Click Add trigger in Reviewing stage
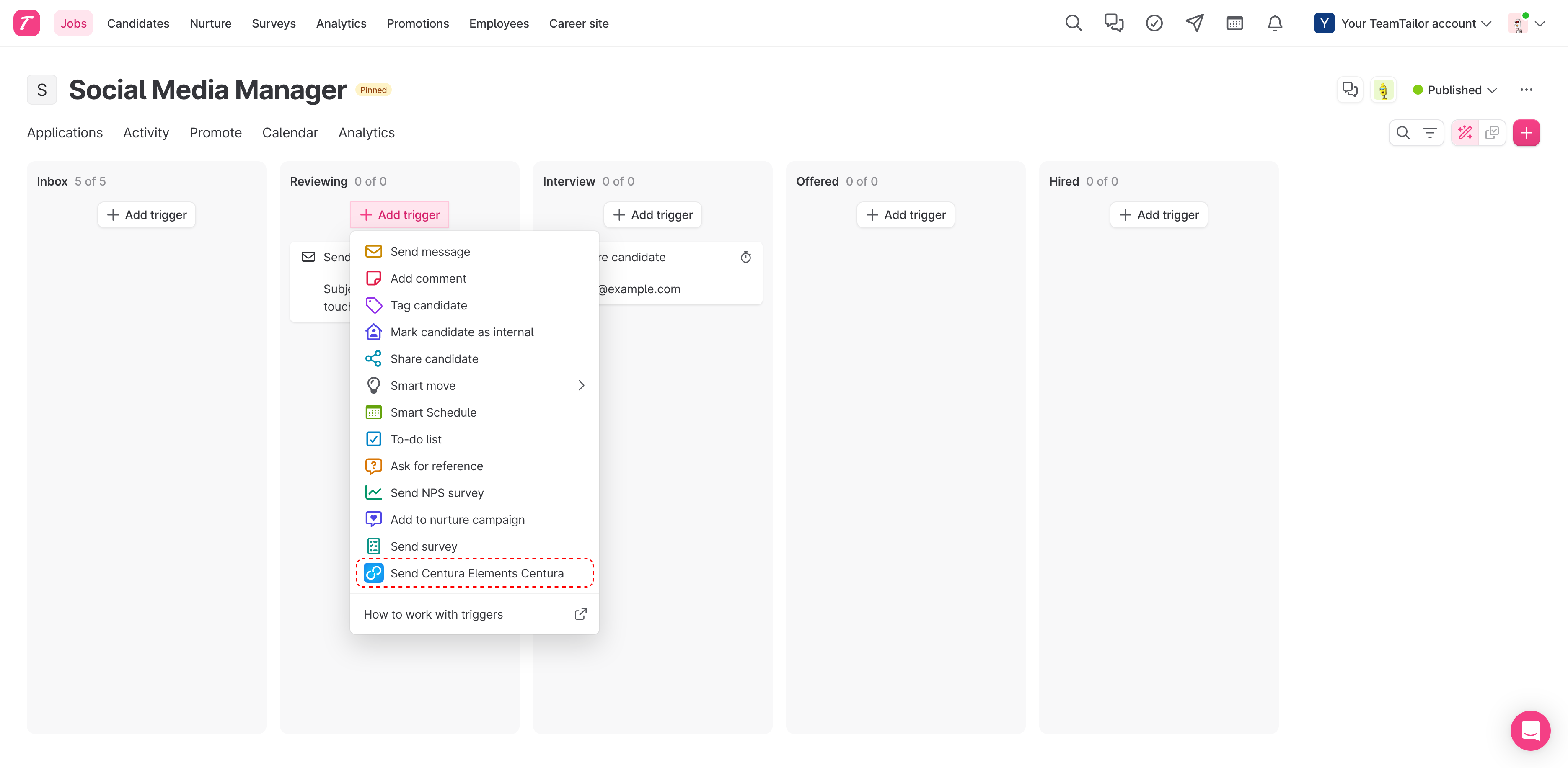This screenshot has height=768, width=1568. click(399, 215)
